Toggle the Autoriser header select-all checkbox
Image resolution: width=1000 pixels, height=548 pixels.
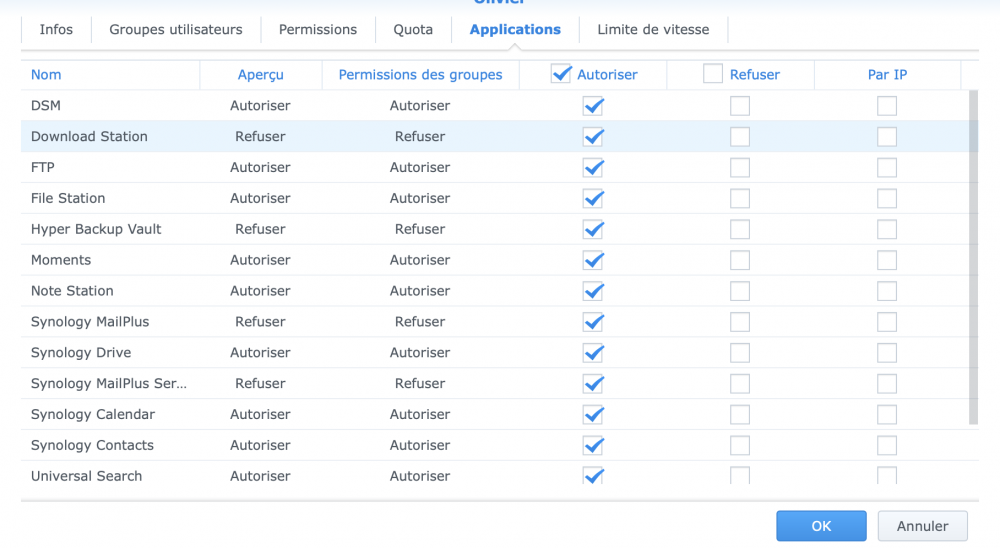click(x=561, y=74)
